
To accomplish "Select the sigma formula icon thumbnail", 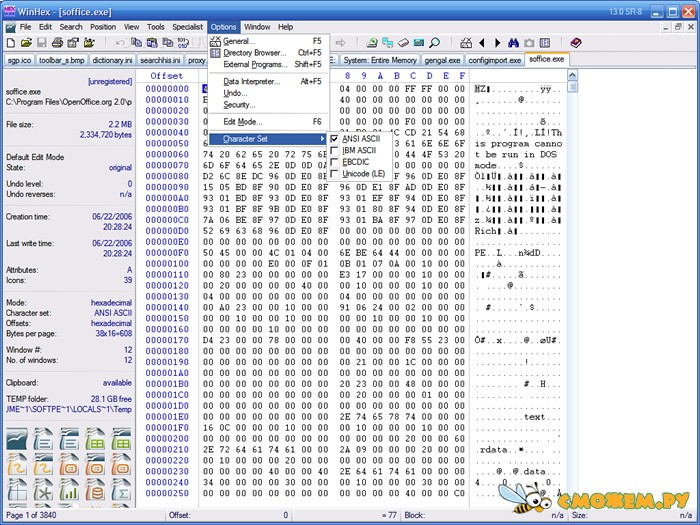I will (121, 489).
